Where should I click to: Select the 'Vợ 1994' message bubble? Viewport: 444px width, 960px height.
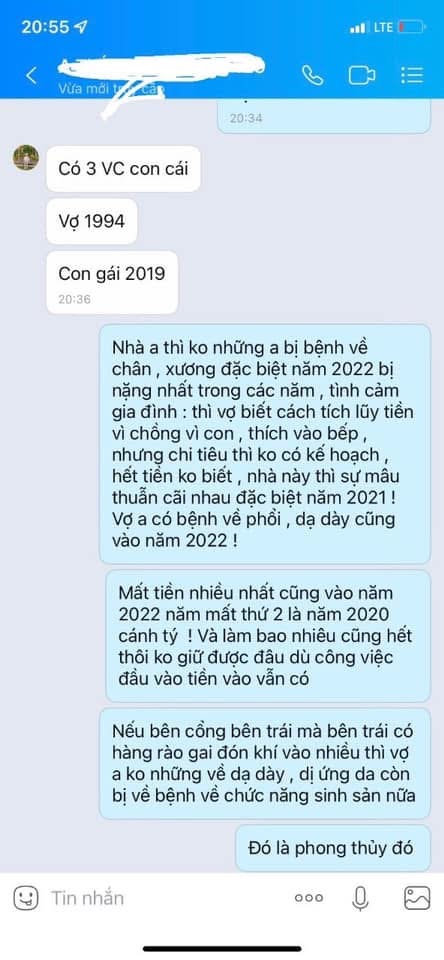92,221
